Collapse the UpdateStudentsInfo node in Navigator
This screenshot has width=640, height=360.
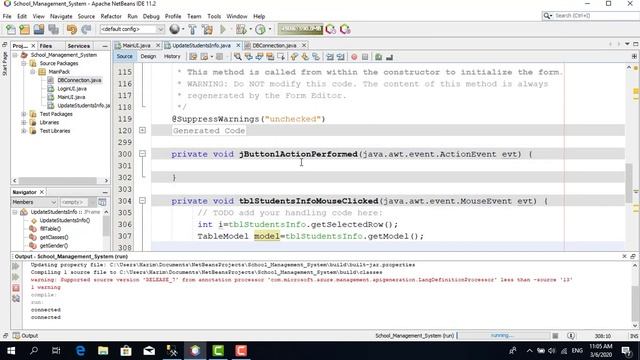point(15,212)
